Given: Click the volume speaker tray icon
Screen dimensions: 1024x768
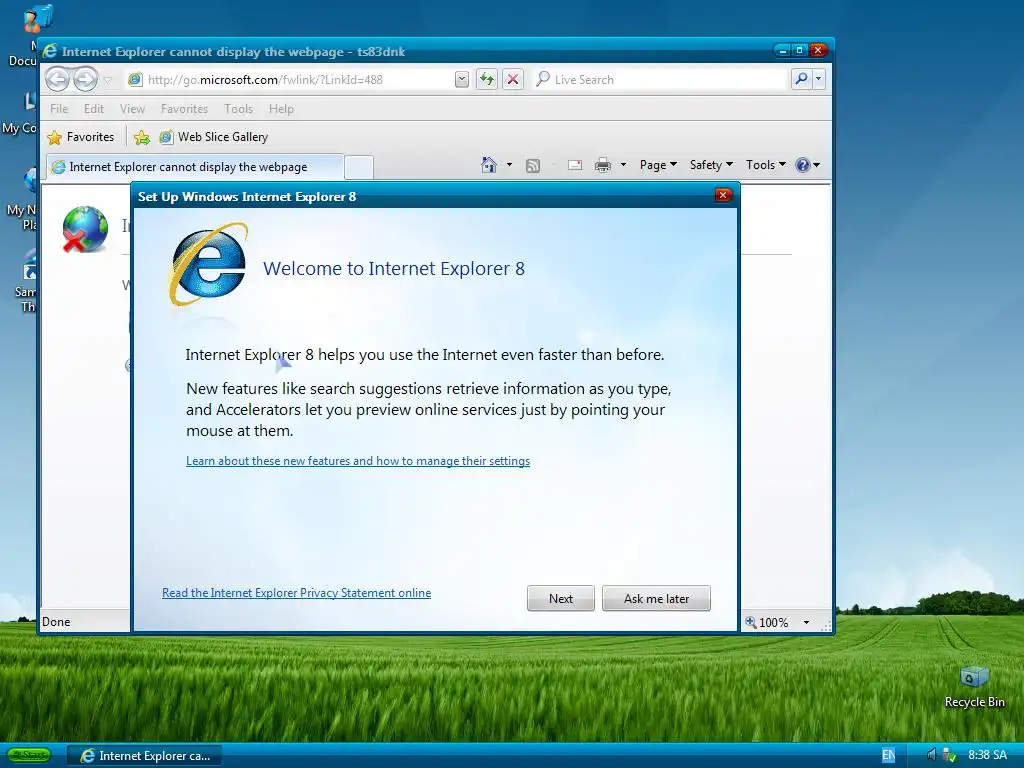Looking at the screenshot, I should (932, 756).
